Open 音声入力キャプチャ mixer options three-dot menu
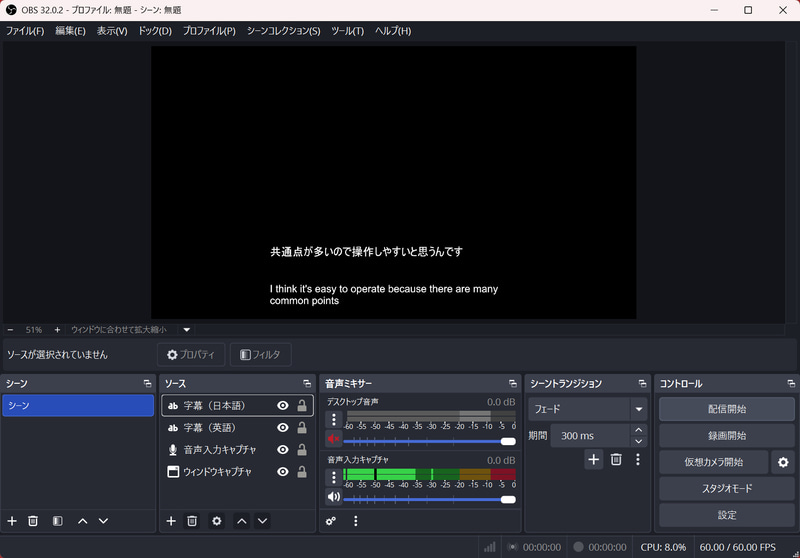This screenshot has width=800, height=558. coord(334,477)
